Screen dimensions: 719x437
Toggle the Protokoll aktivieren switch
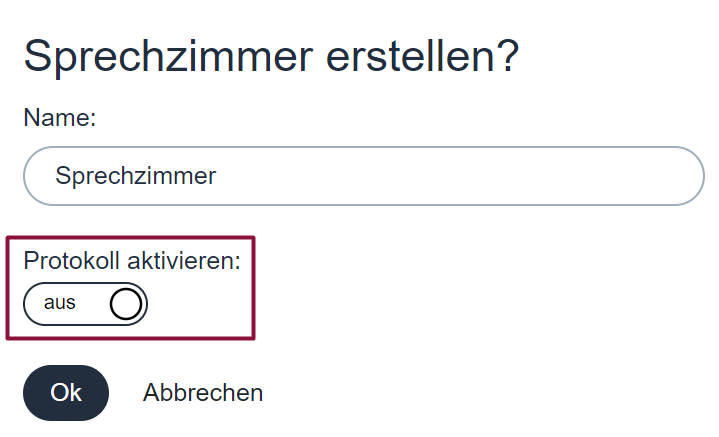(85, 304)
